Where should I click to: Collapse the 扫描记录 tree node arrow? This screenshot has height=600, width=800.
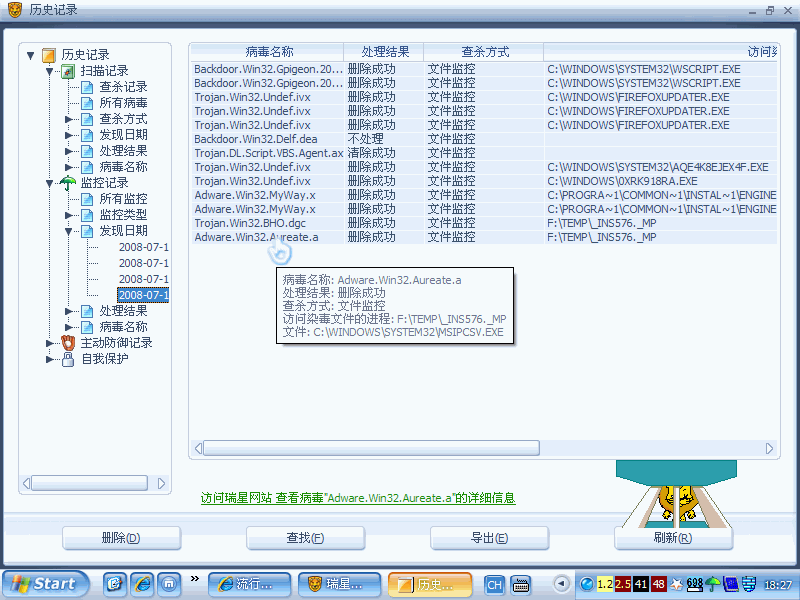click(49, 71)
